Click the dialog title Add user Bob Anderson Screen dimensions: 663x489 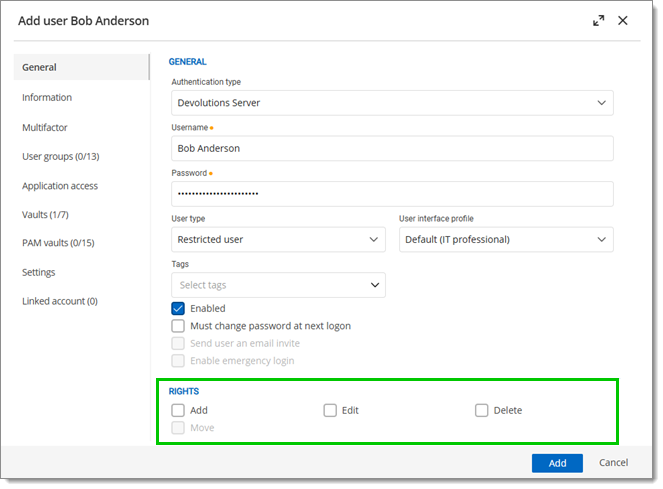[x=83, y=21]
